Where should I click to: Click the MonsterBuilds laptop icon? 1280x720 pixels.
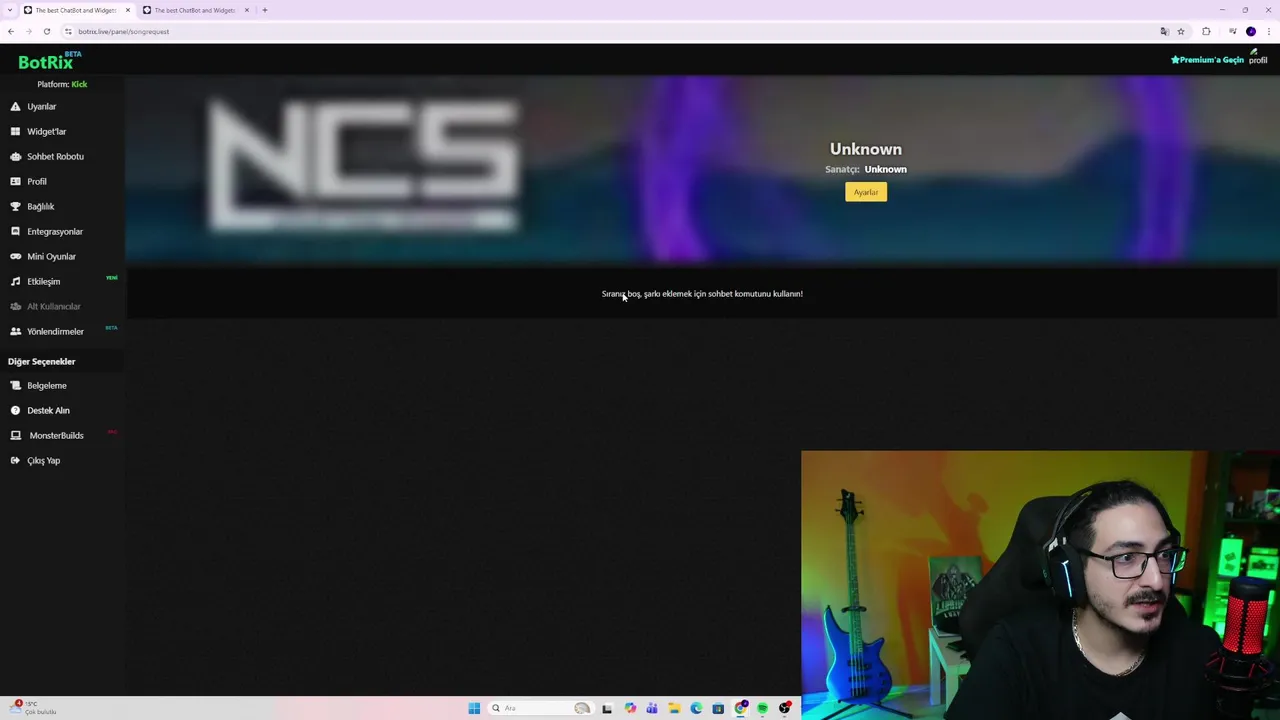15,435
